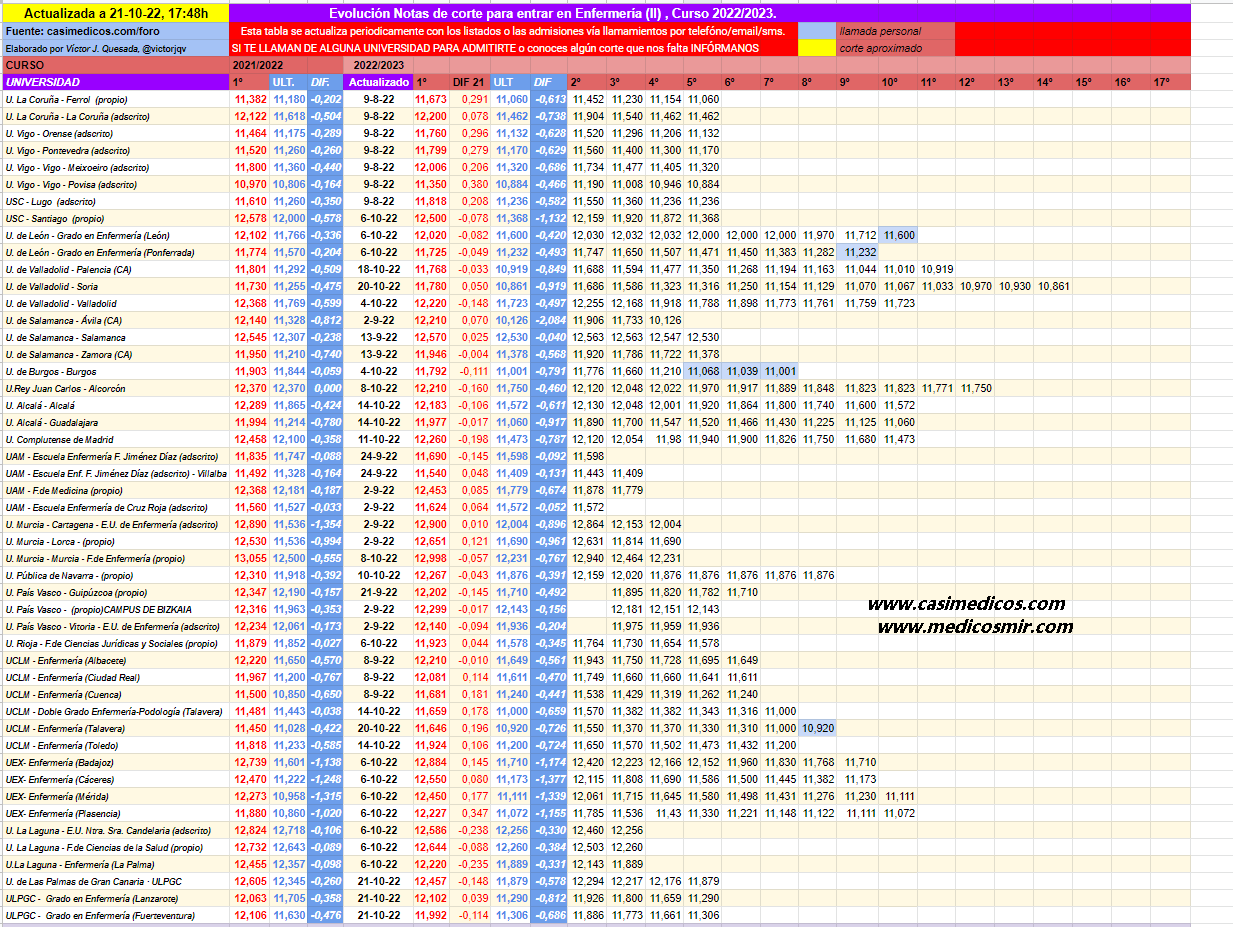This screenshot has width=1233, height=927.
Task: Select 'U. Rioja - F.de Ciencias Jurídicas y Sociales'
Action: tap(115, 643)
